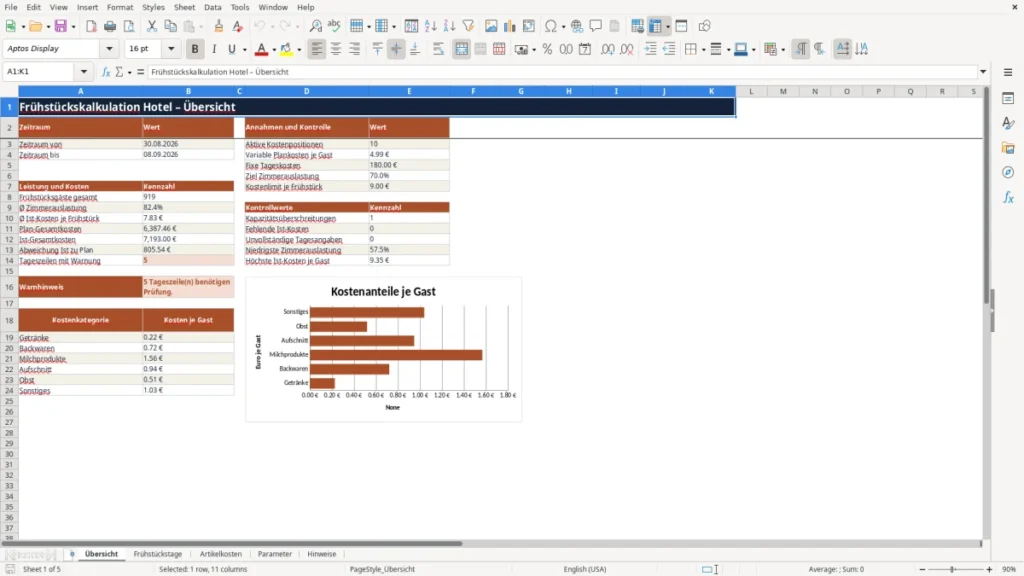Screen dimensions: 1024x576
Task: Click PageStyle_Übersicht in the status bar
Action: (x=382, y=569)
